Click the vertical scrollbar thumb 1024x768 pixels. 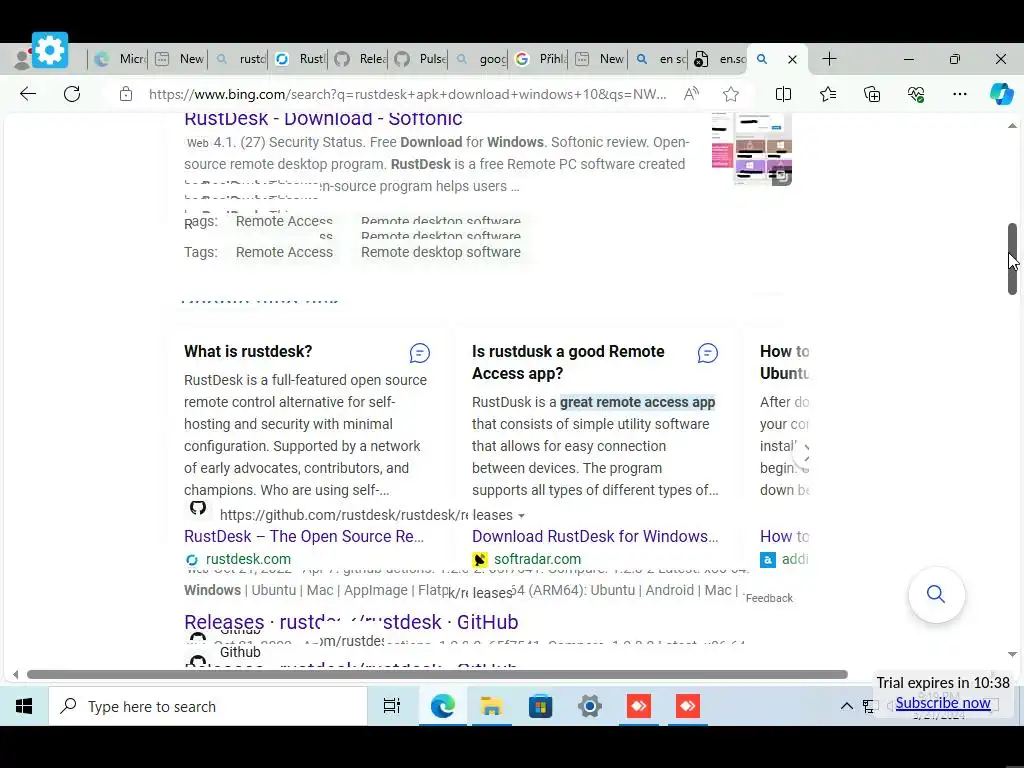click(1012, 259)
